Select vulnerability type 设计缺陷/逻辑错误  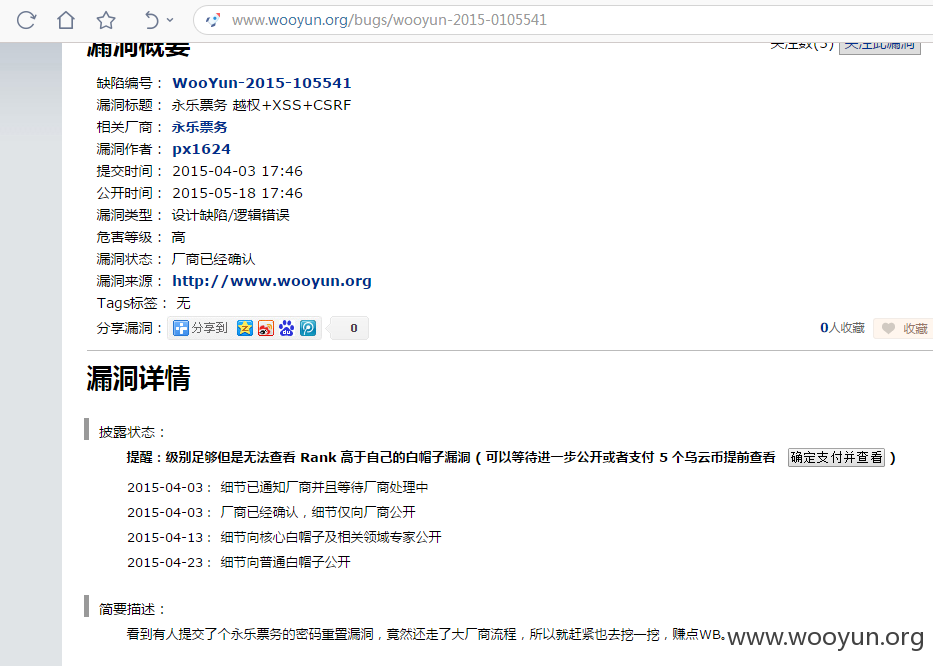(230, 215)
